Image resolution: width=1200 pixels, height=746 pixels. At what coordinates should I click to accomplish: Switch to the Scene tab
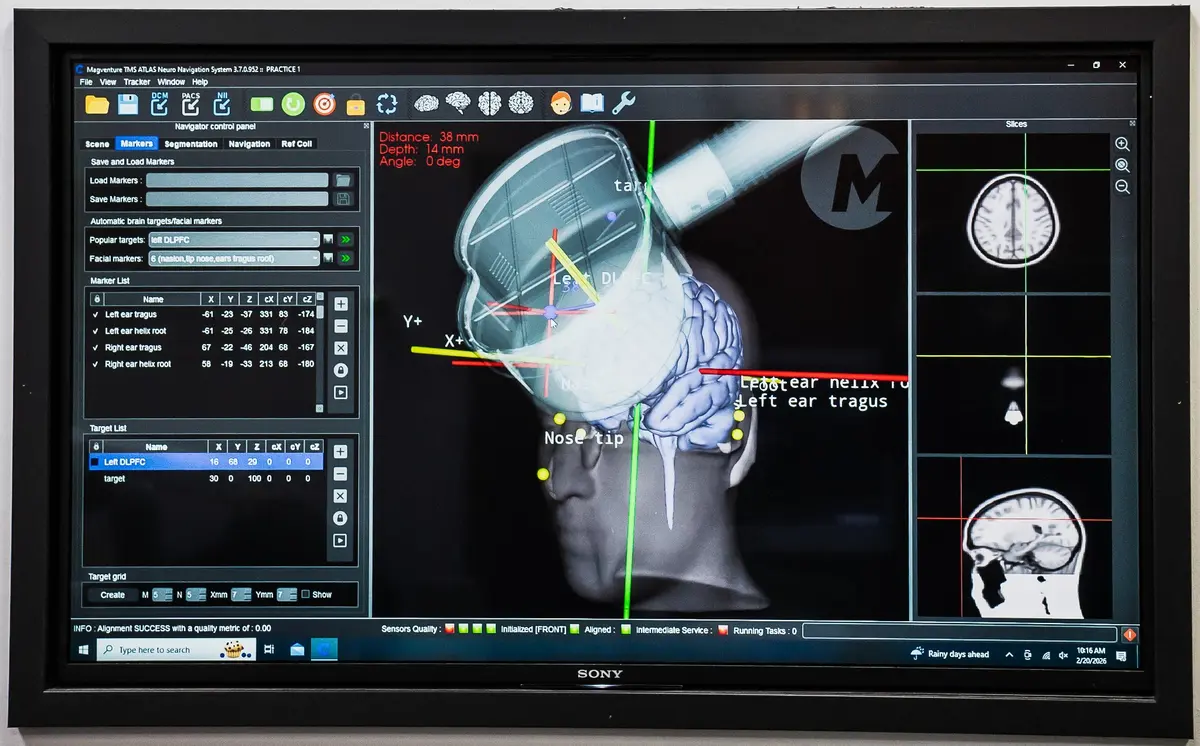pos(97,144)
